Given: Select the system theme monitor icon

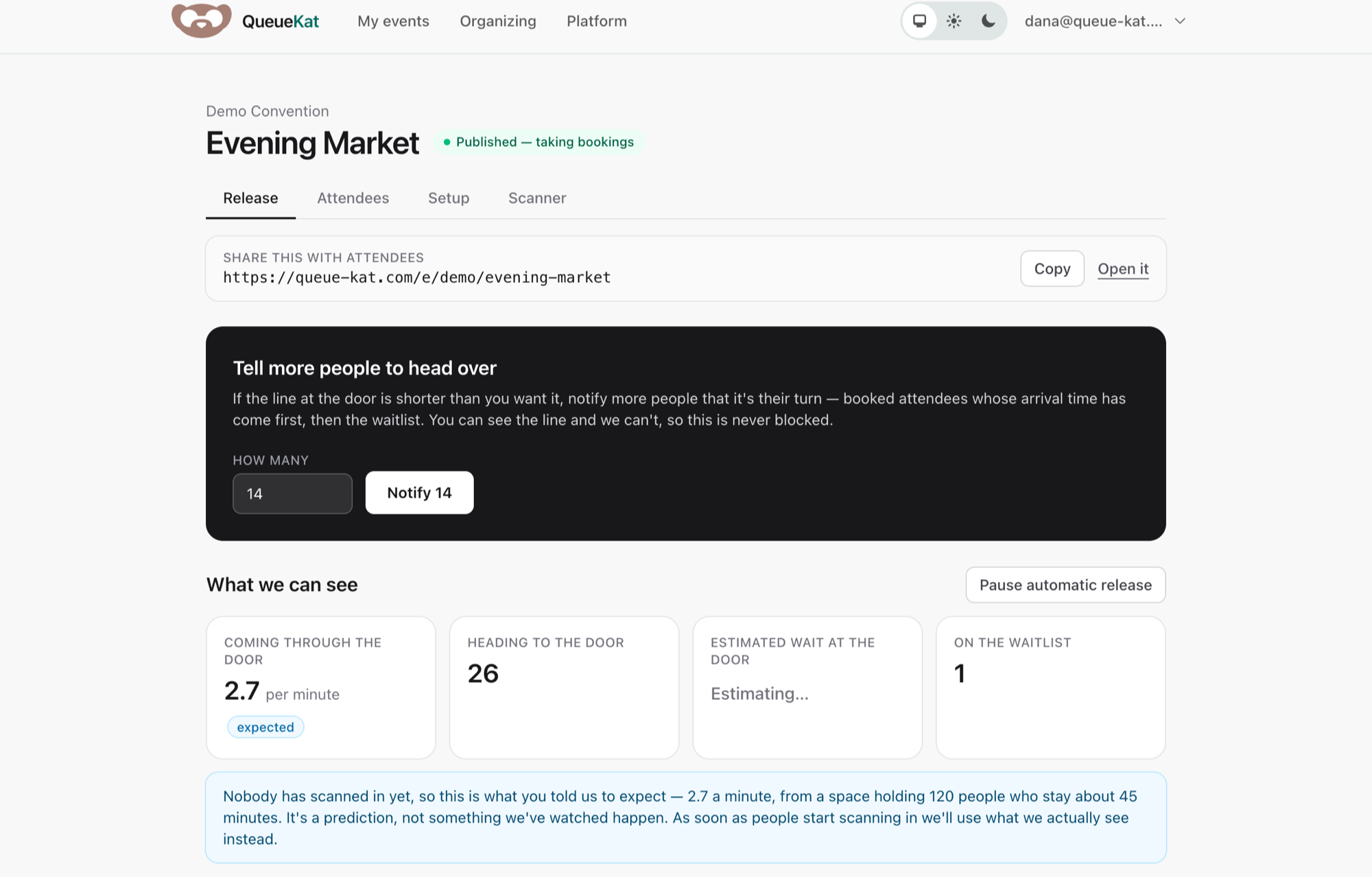Looking at the screenshot, I should (919, 21).
